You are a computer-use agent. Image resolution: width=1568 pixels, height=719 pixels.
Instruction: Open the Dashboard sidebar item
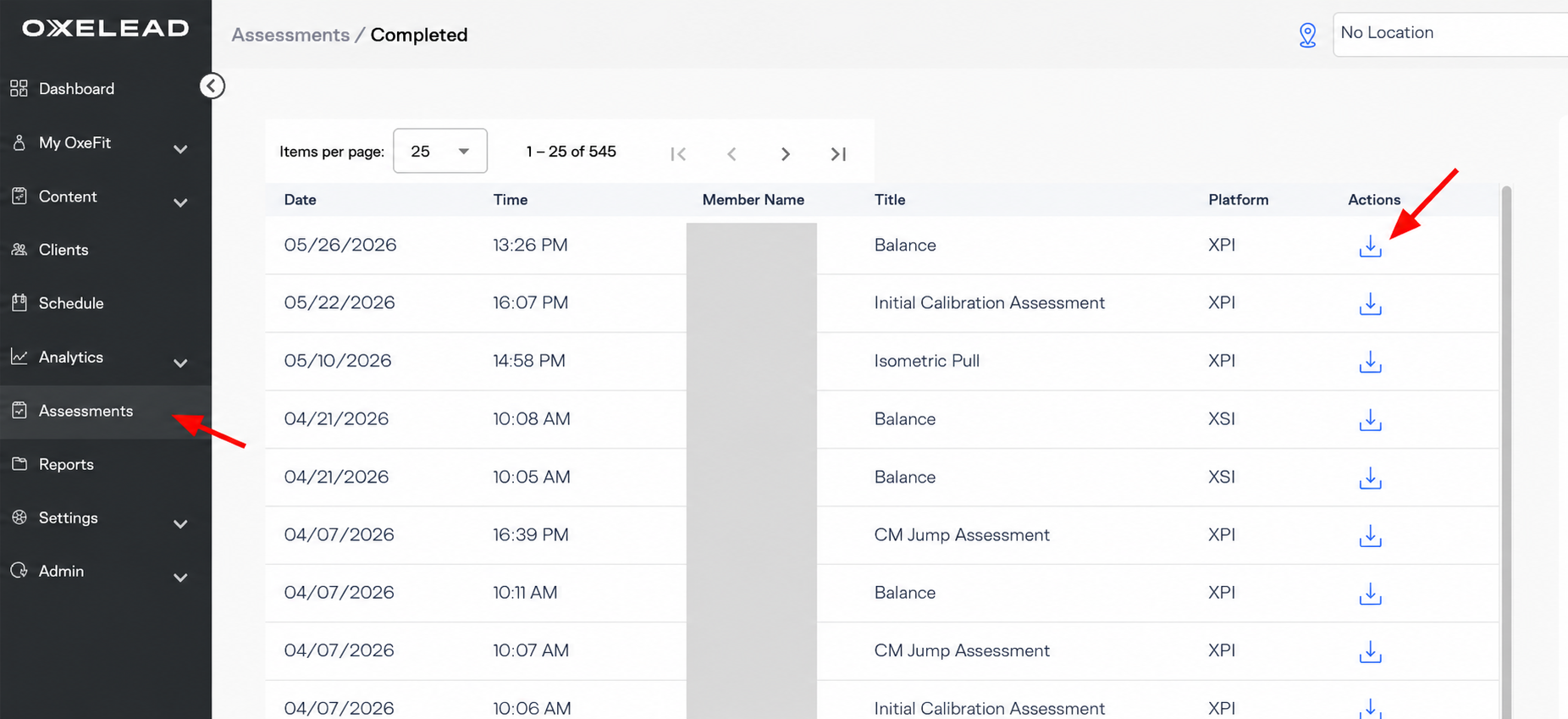[x=105, y=89]
